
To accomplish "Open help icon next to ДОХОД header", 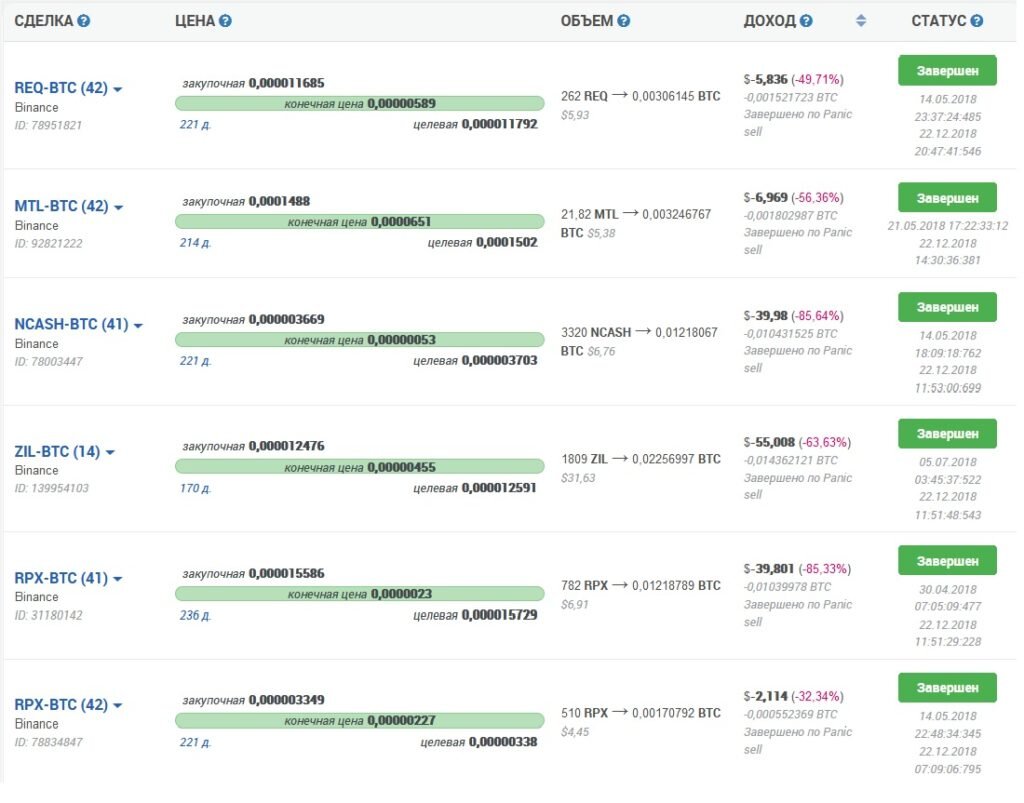I will click(x=807, y=21).
